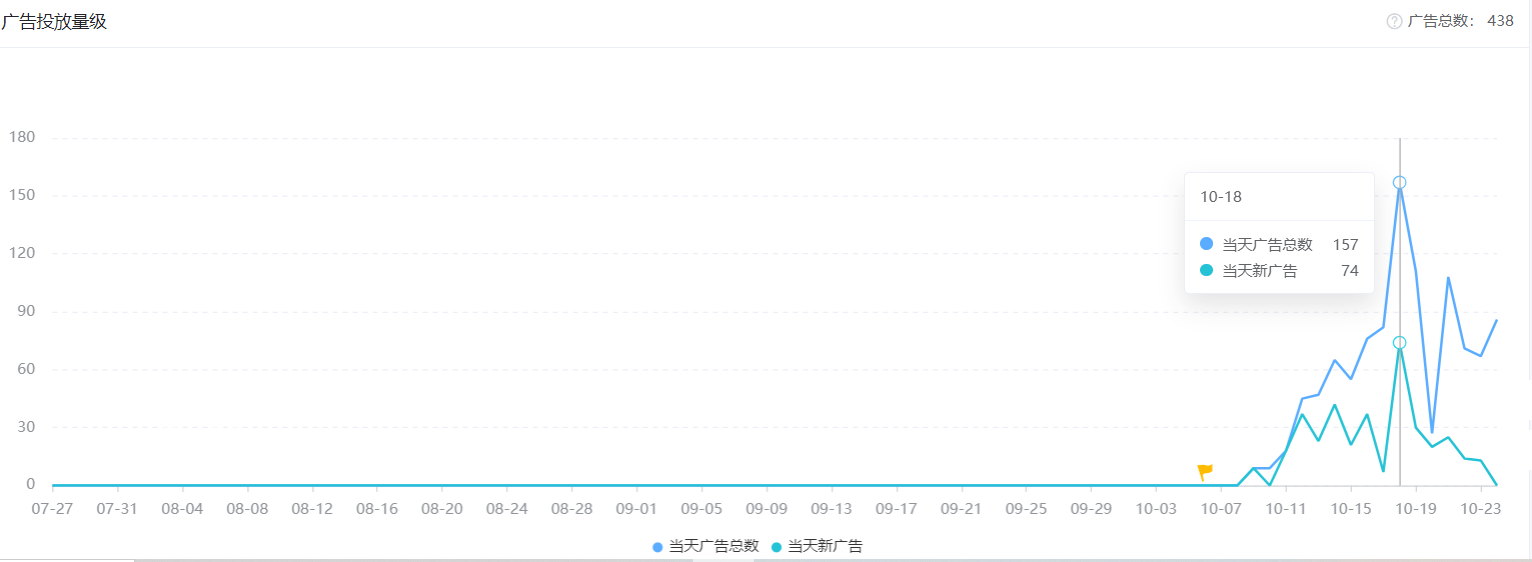This screenshot has height=562, width=1532.
Task: Click the 180 y-axis value label
Action: pyautogui.click(x=21, y=137)
